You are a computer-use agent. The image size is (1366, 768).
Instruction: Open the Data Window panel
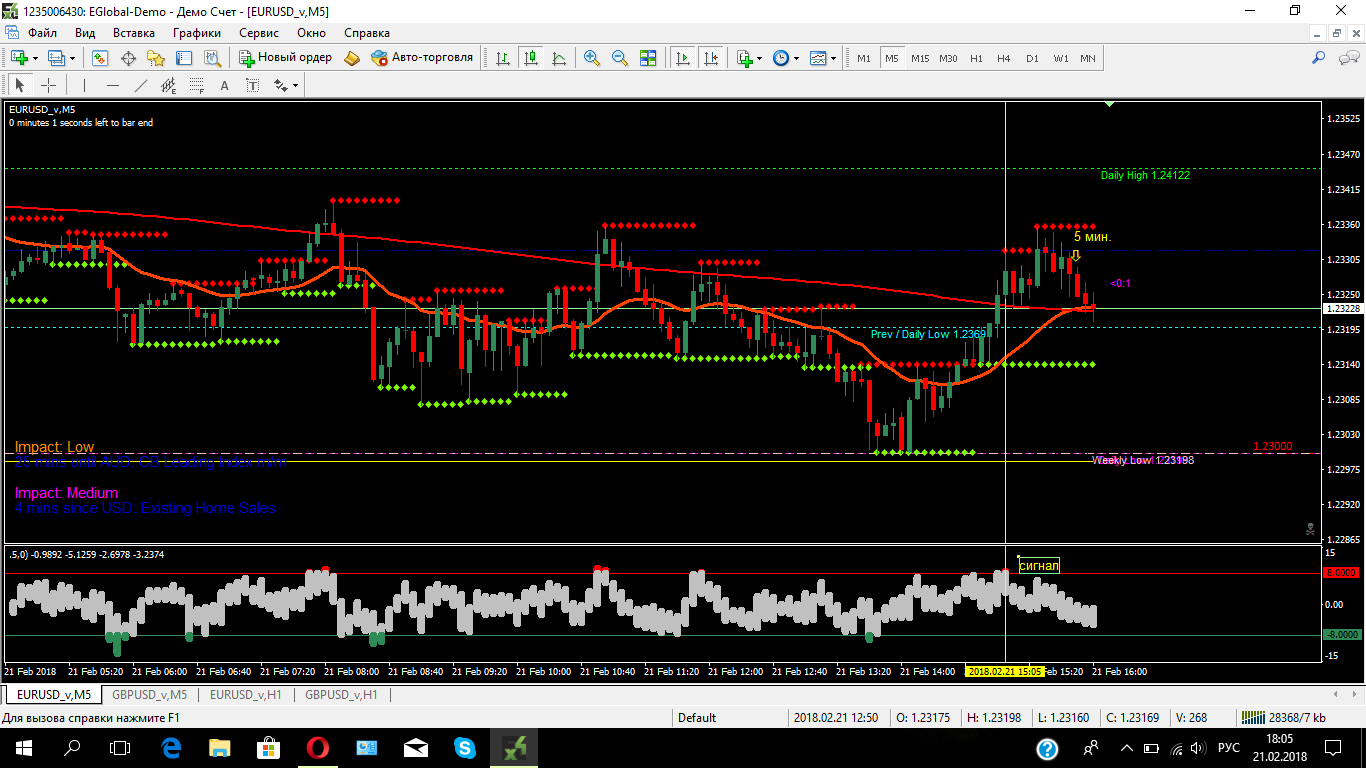coord(128,58)
